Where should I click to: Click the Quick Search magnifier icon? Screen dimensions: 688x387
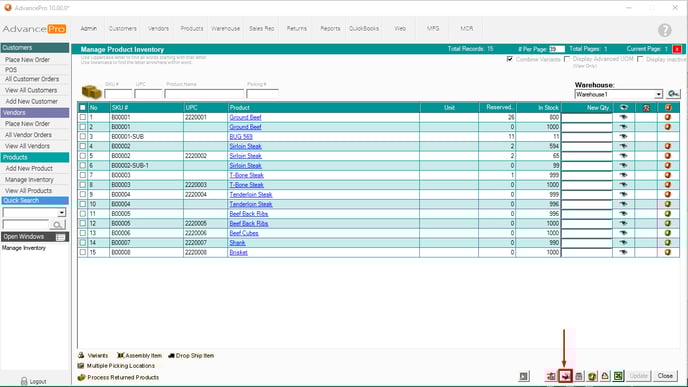point(57,225)
